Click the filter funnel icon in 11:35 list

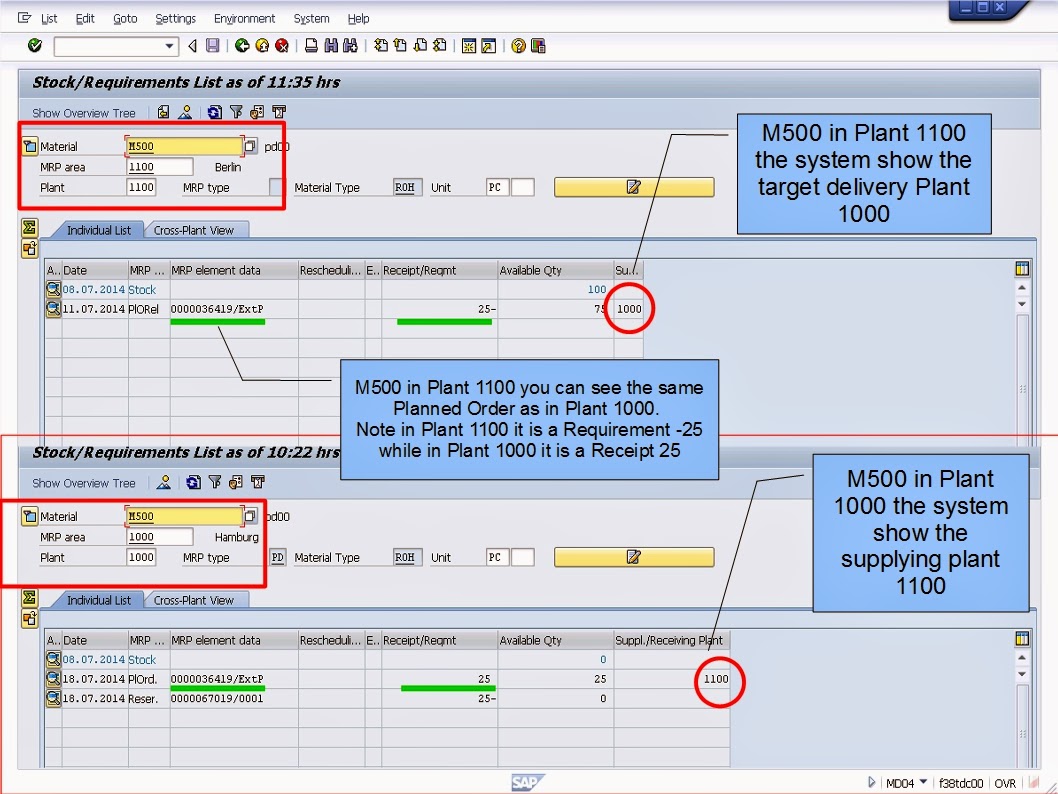pyautogui.click(x=236, y=112)
